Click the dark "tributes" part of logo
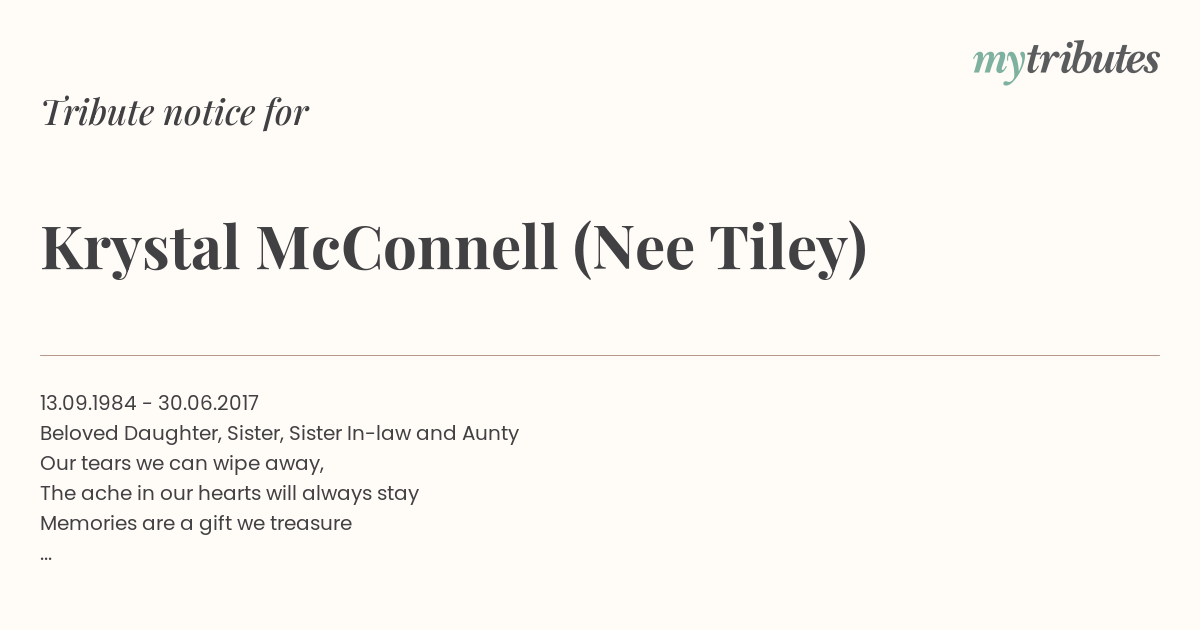This screenshot has width=1200, height=630. (x=1092, y=60)
